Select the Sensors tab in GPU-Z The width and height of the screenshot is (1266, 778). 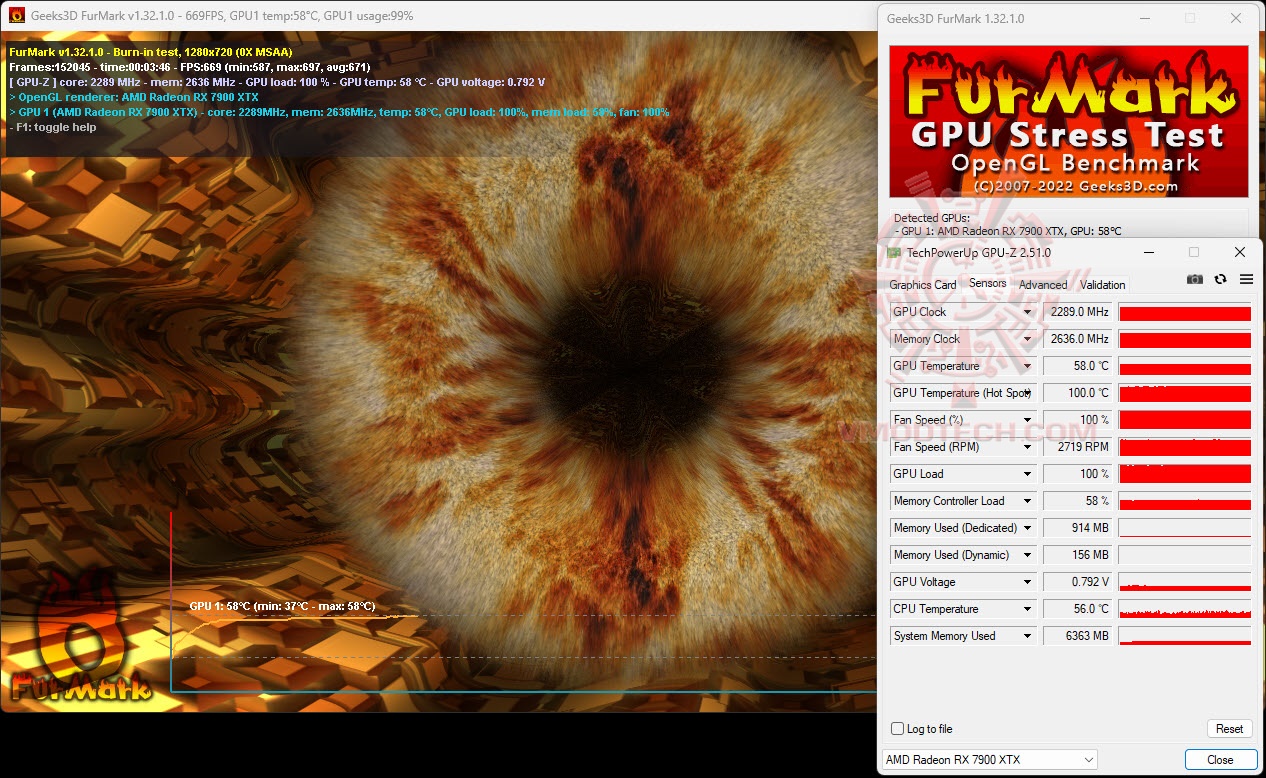988,284
